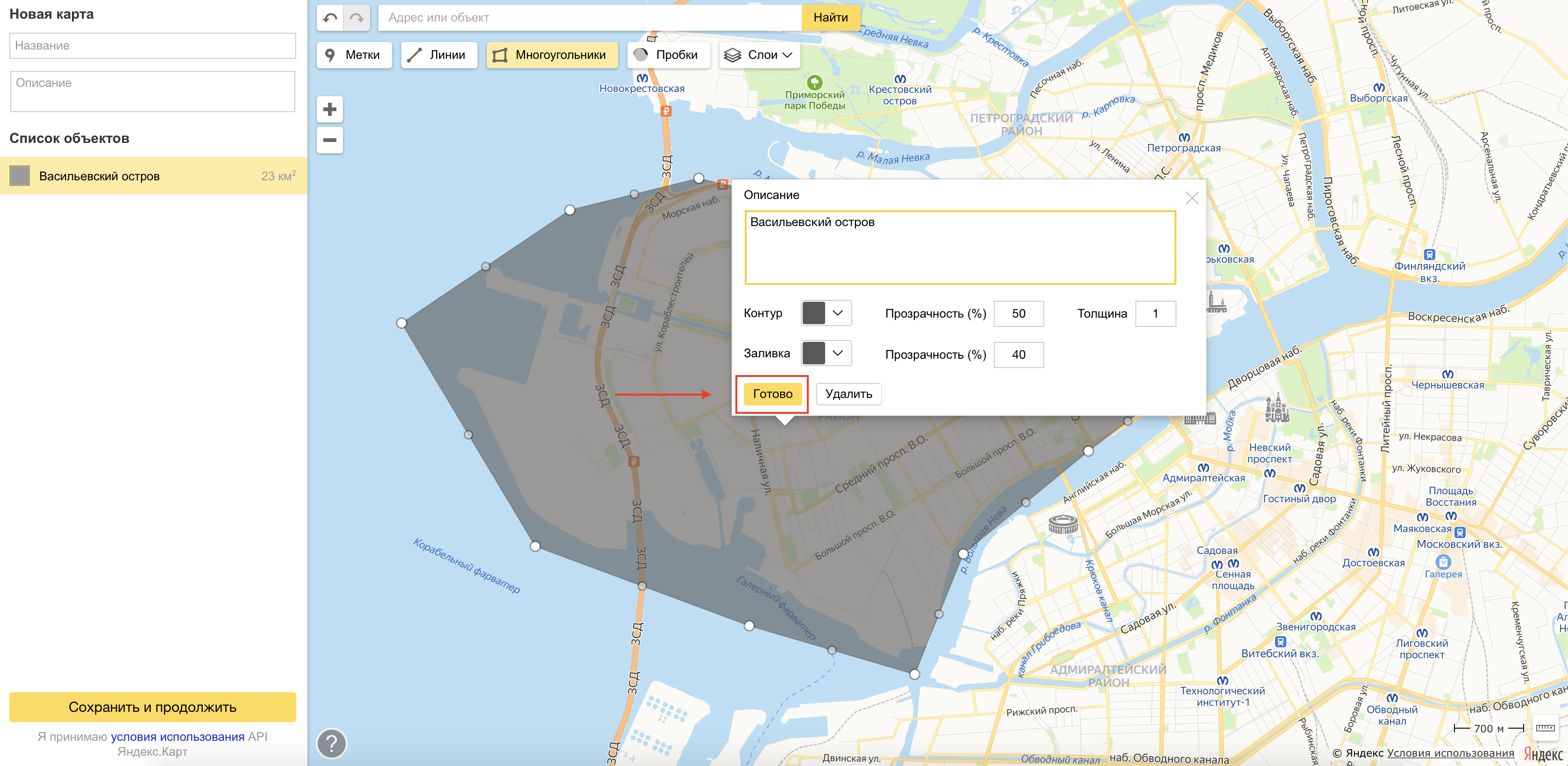Zoom in with the plus button
This screenshot has width=1568, height=766.
pyautogui.click(x=330, y=109)
